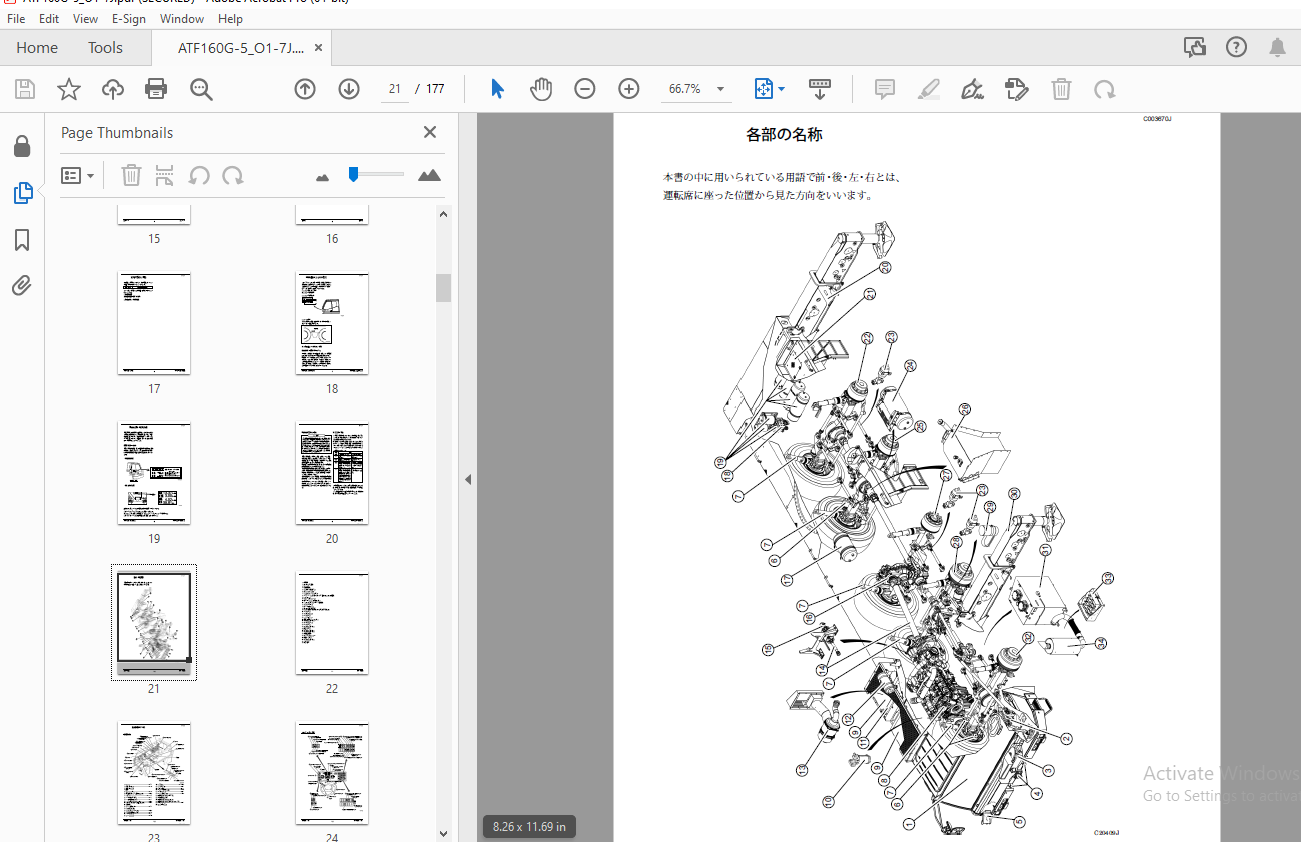Close the Page Thumbnails panel
Viewport: 1301px width, 842px height.
pos(430,132)
